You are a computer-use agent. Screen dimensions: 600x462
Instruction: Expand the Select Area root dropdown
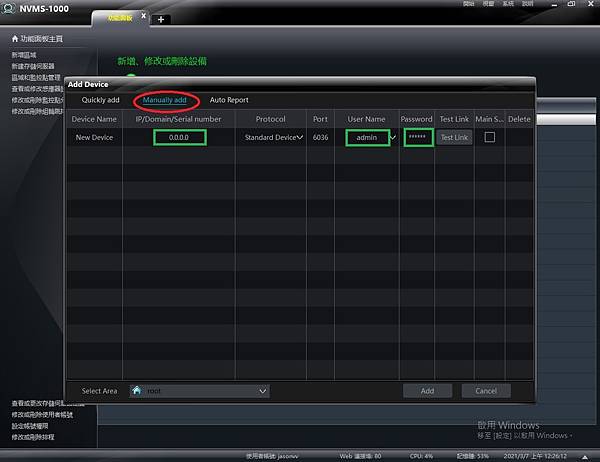click(x=262, y=391)
